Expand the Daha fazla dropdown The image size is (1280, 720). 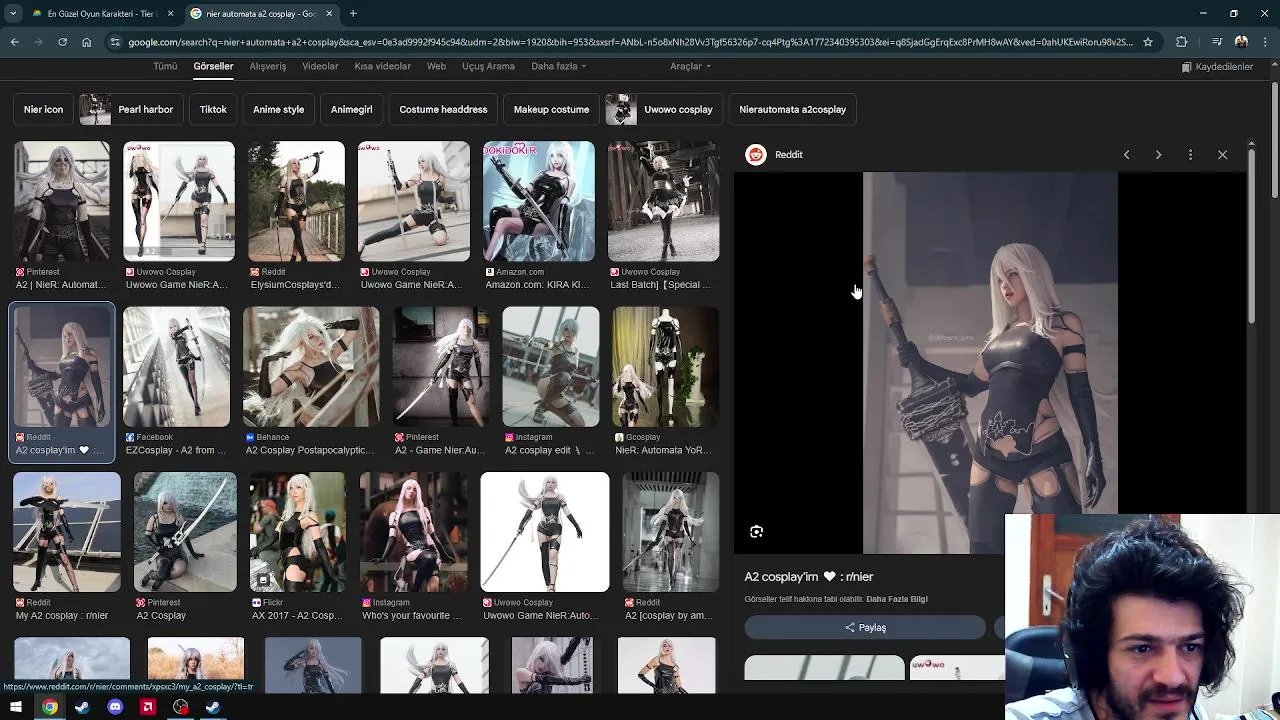point(558,66)
